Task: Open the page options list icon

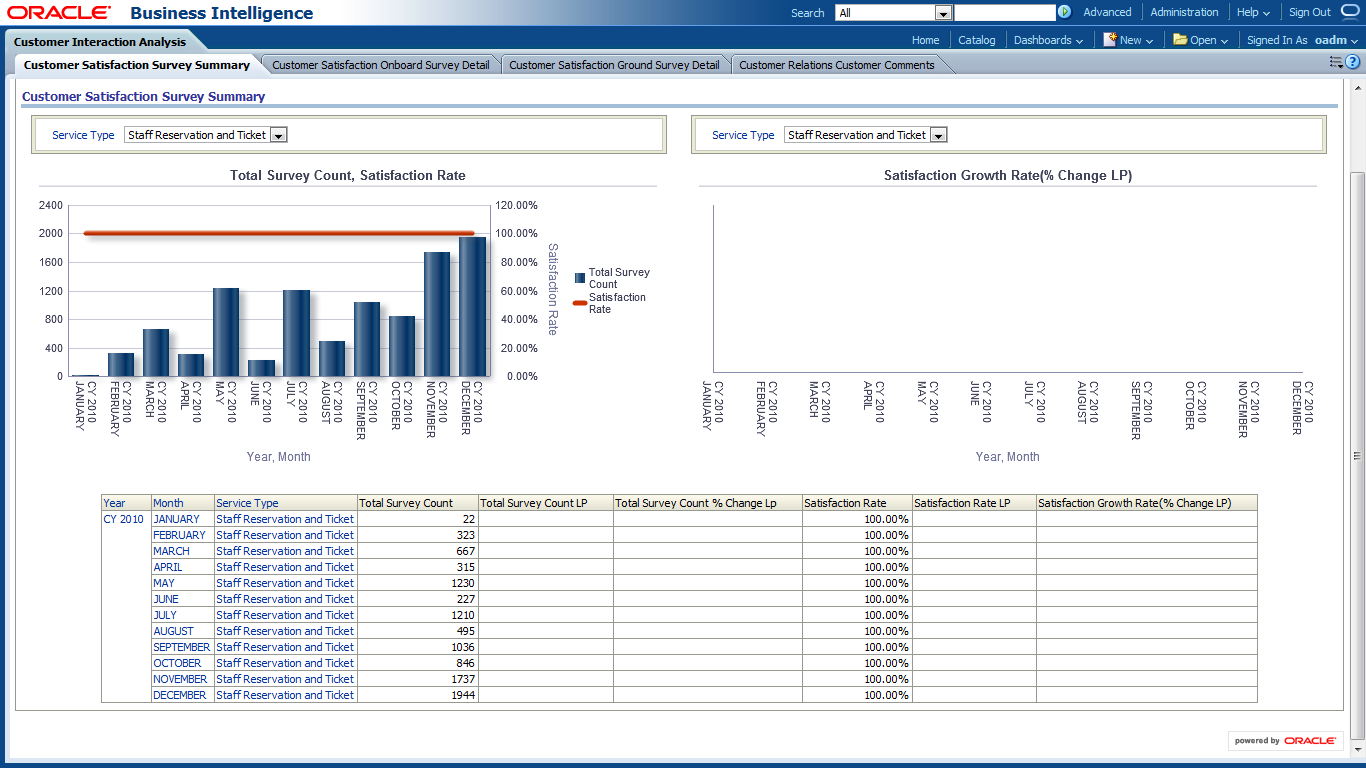Action: [x=1336, y=62]
